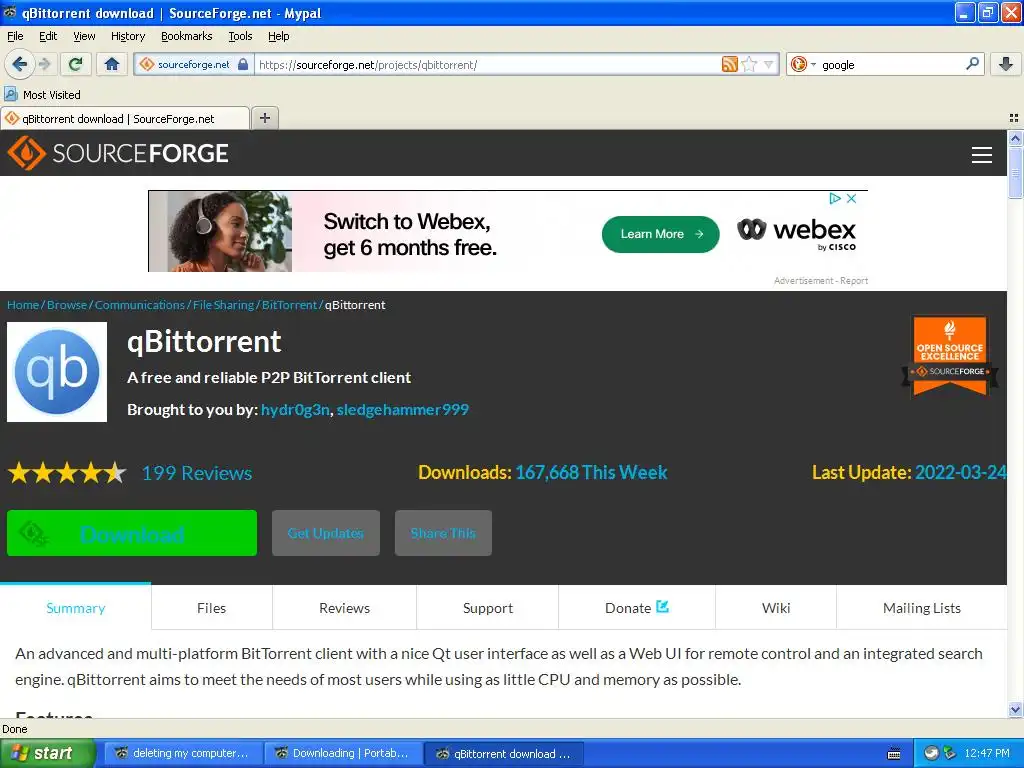
Task: Click the google search input field
Action: [891, 64]
